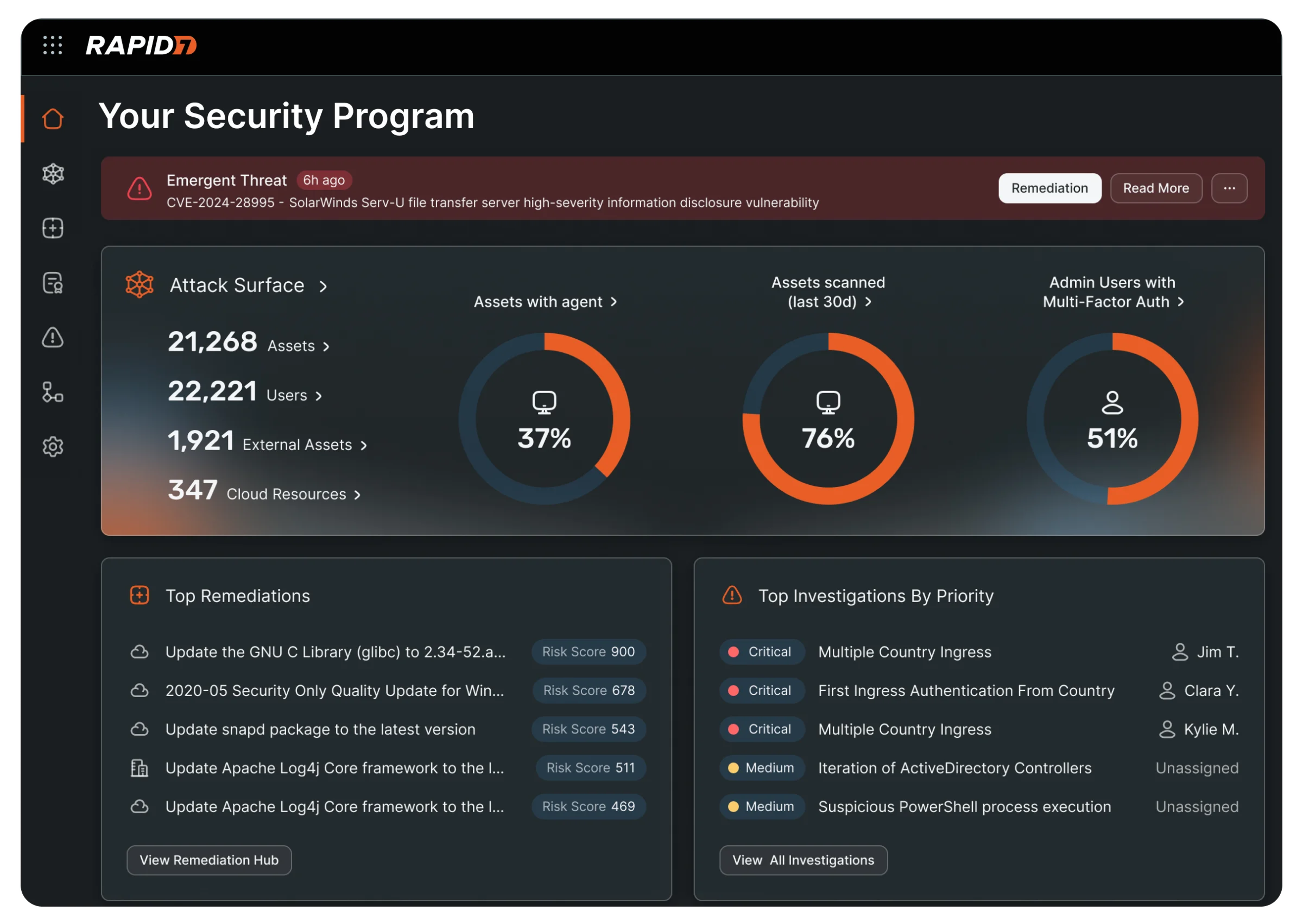Click cloud icon beside snapd package update

tap(139, 729)
